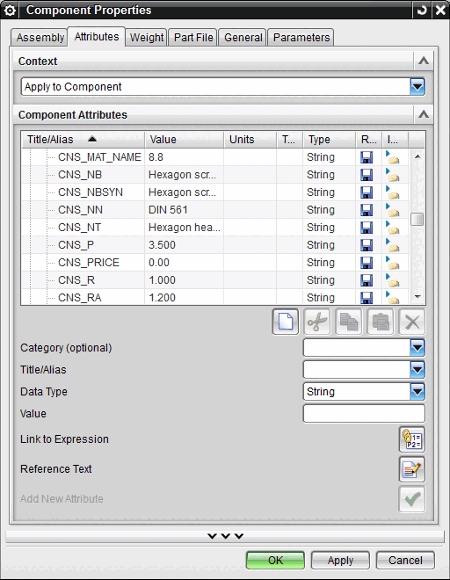Click the Copy attribute icon
This screenshot has height=580, width=450.
click(x=349, y=322)
